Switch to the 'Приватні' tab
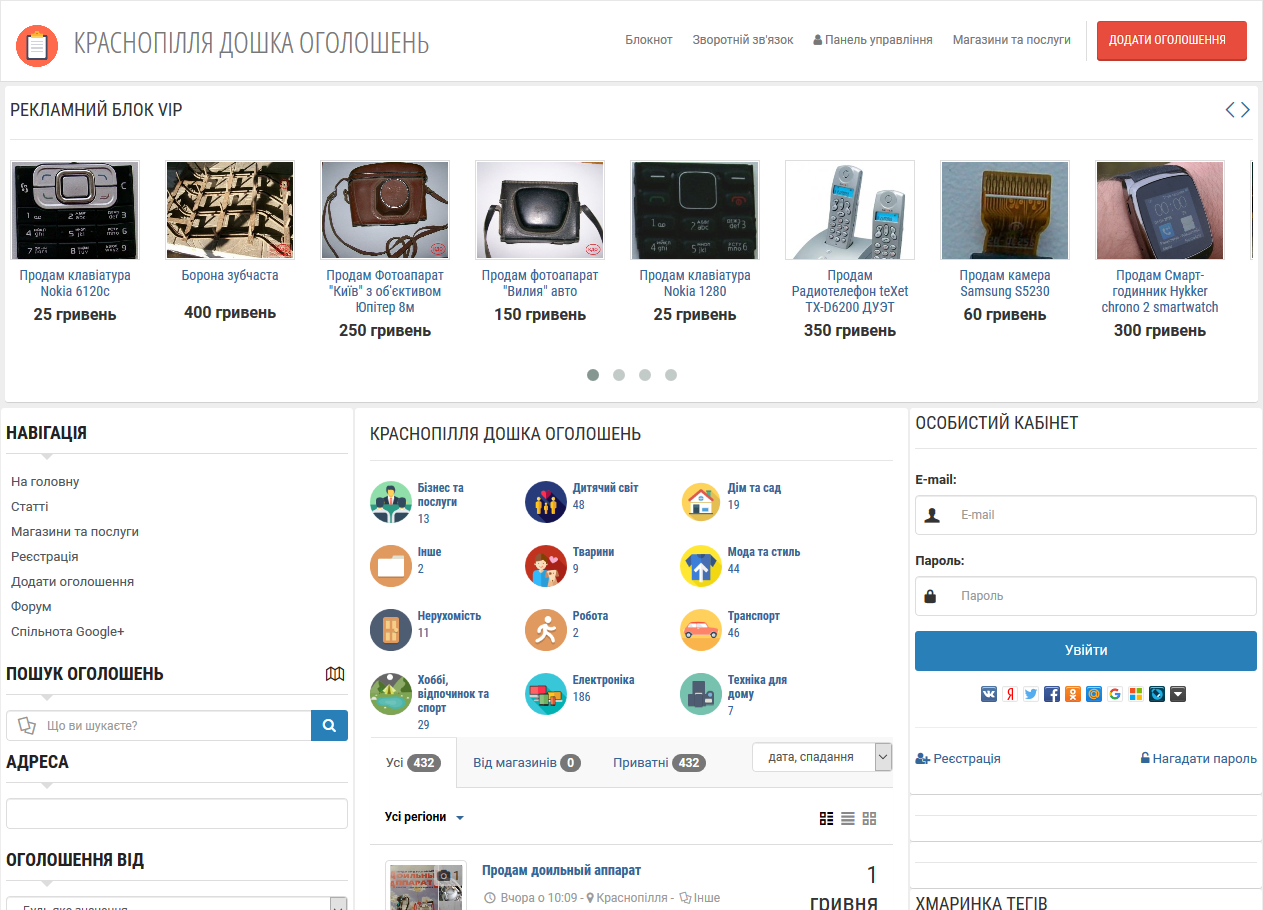Screen dimensions: 1263x910 [x=658, y=763]
